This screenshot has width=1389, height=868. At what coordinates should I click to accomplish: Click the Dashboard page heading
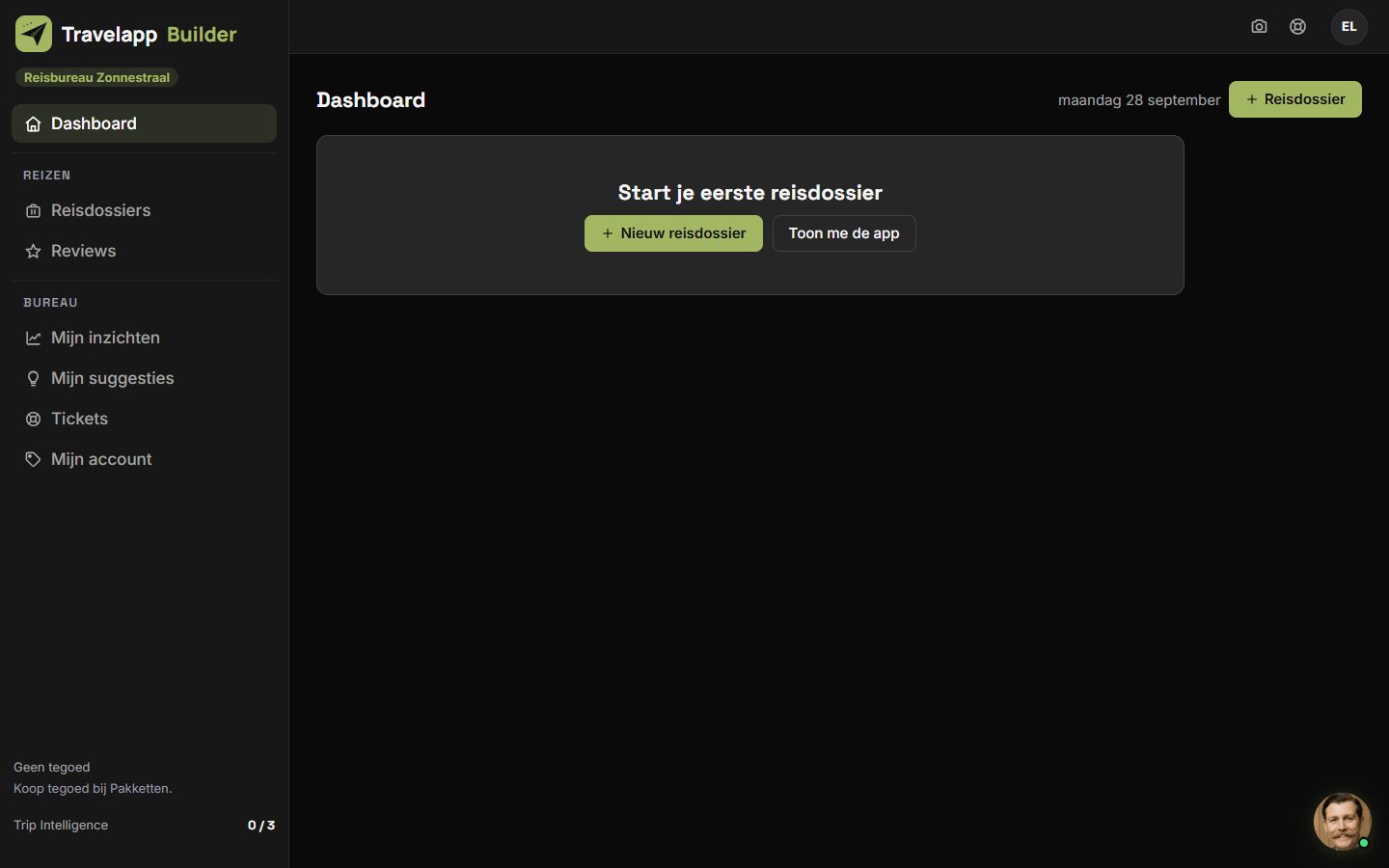click(370, 100)
